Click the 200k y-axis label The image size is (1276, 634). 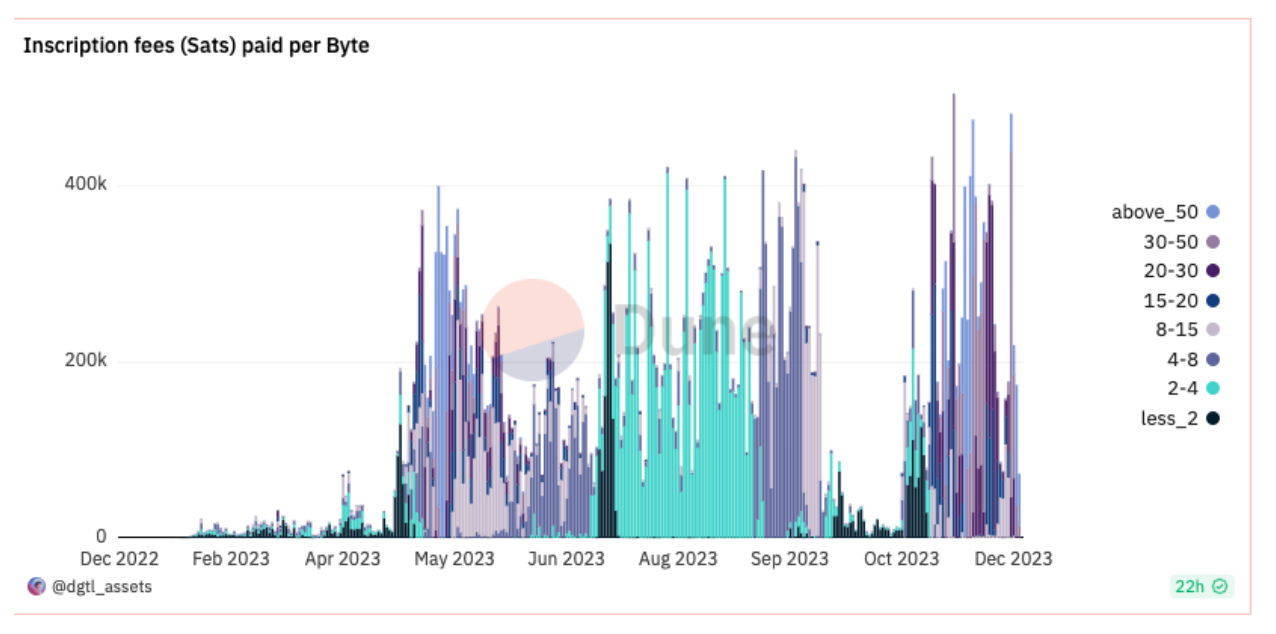[x=86, y=361]
